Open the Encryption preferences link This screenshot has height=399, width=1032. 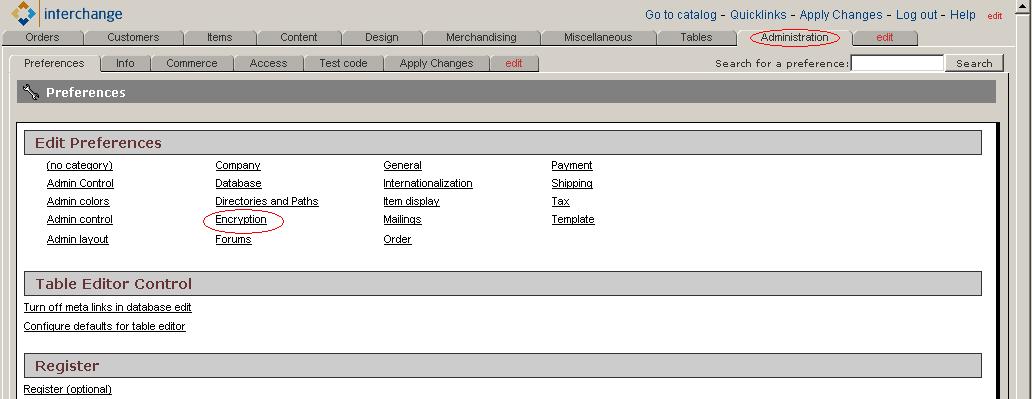pos(241,219)
